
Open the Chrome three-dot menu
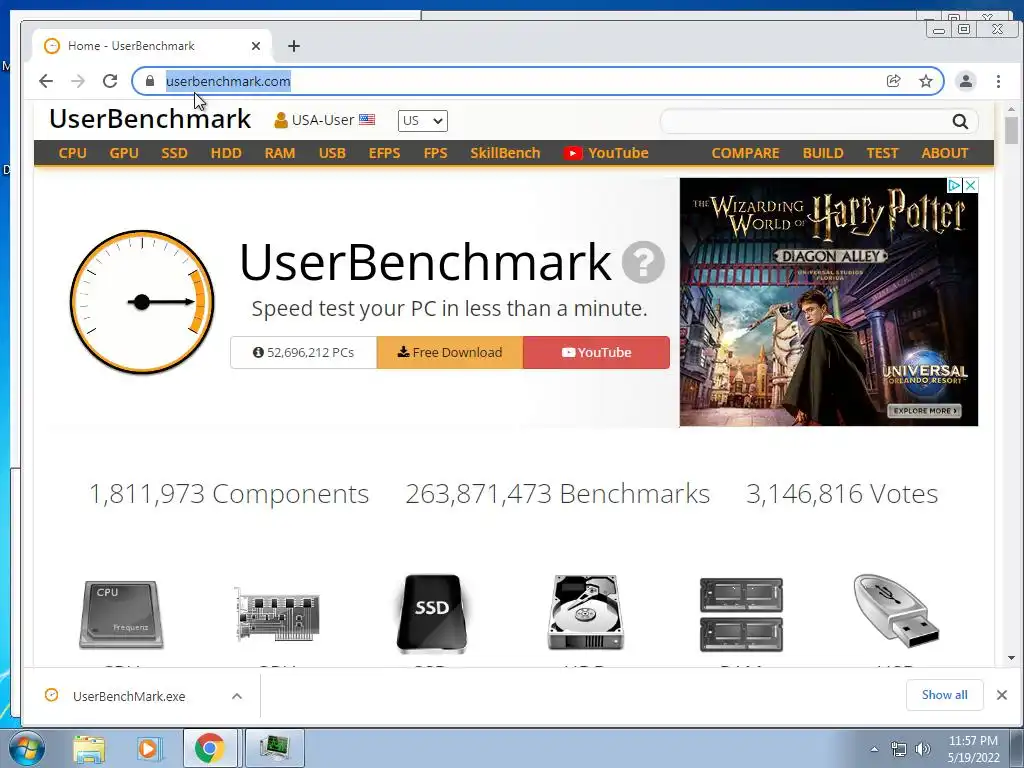click(x=998, y=81)
